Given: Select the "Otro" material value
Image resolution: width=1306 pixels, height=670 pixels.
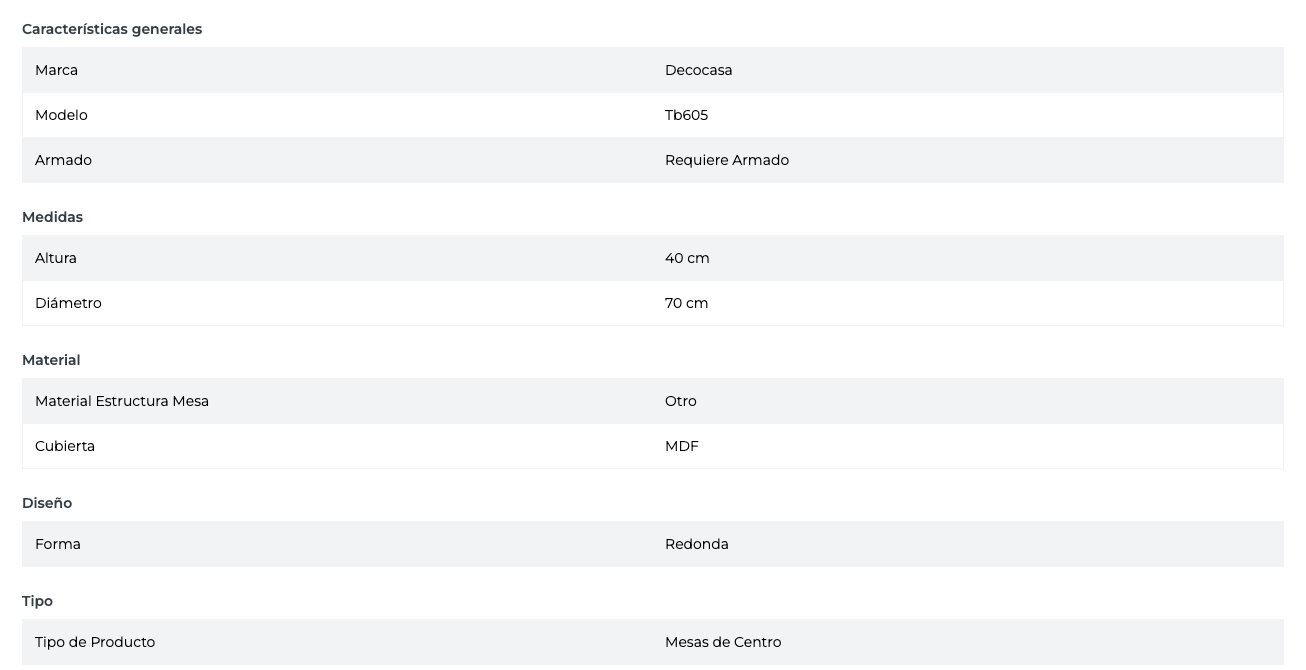Looking at the screenshot, I should click(x=680, y=401).
